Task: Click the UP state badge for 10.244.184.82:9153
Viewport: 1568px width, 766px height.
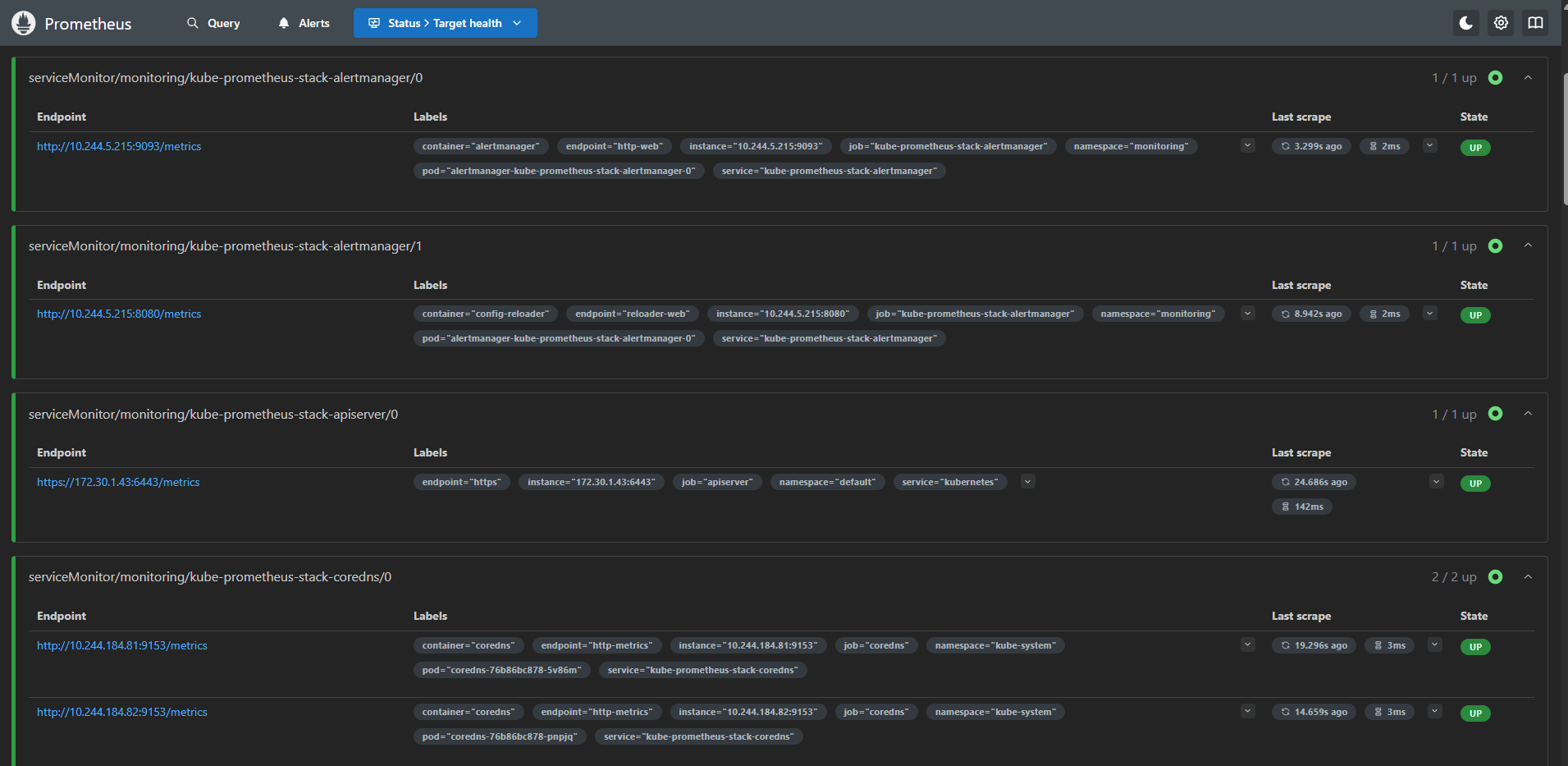Action: pos(1475,713)
